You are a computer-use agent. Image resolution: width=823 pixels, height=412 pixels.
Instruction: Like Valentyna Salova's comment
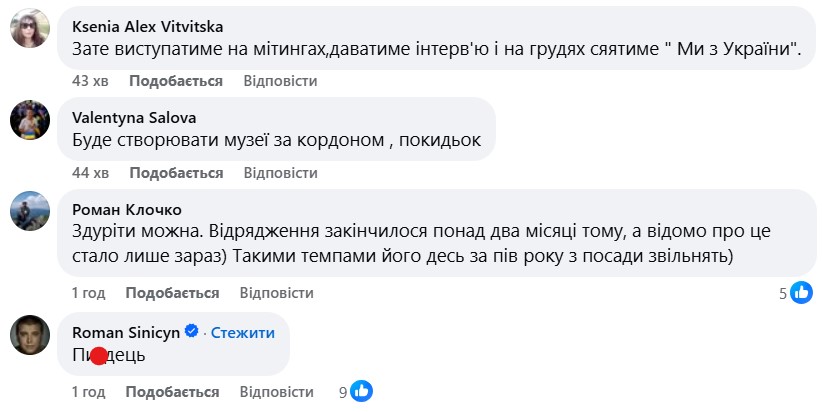point(176,173)
